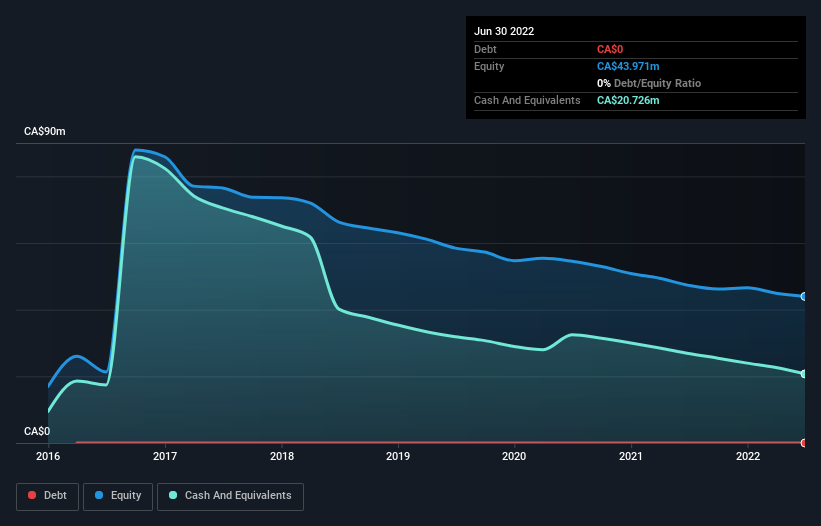Viewport: 821px width, 526px height.
Task: Select the Equity endpoint marker on chart
Action: point(804,297)
